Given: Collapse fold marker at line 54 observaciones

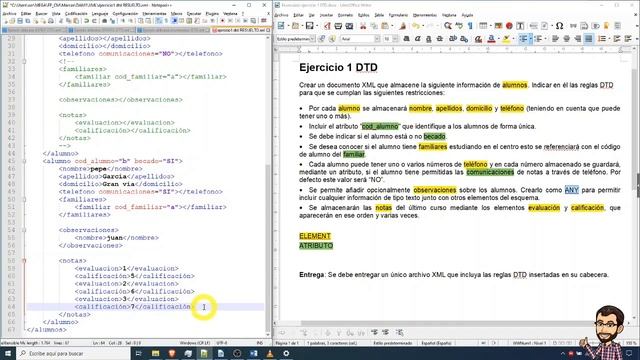Looking at the screenshot, I should [x=24, y=230].
